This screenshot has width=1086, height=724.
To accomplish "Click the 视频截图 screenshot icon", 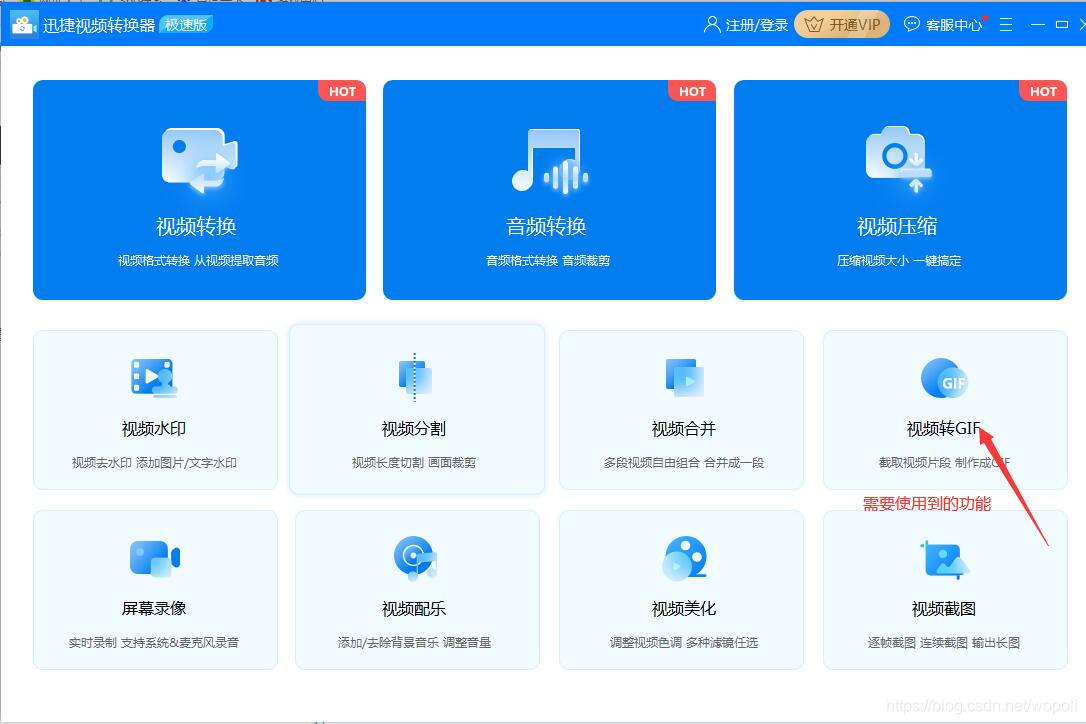I will (x=944, y=560).
